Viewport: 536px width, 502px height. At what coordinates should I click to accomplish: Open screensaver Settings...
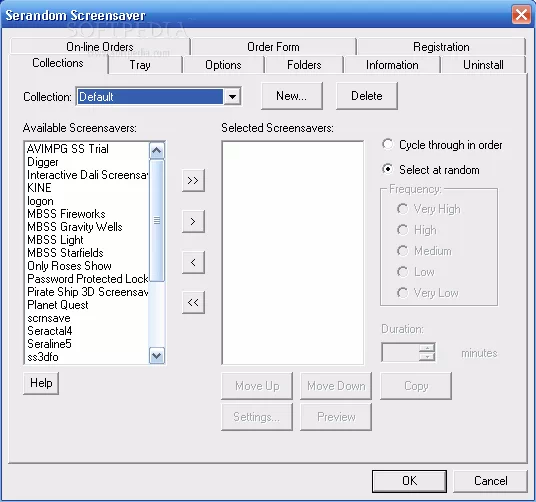pyautogui.click(x=257, y=417)
